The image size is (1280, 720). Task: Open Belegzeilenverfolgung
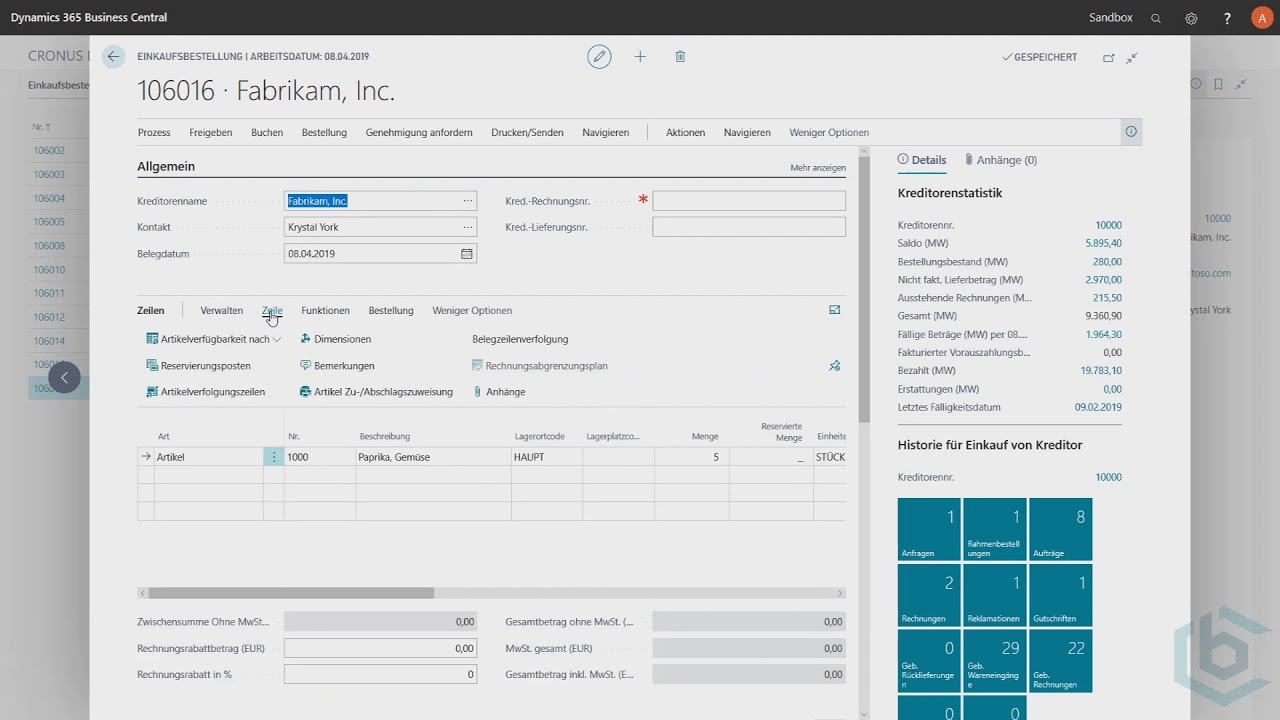(520, 339)
